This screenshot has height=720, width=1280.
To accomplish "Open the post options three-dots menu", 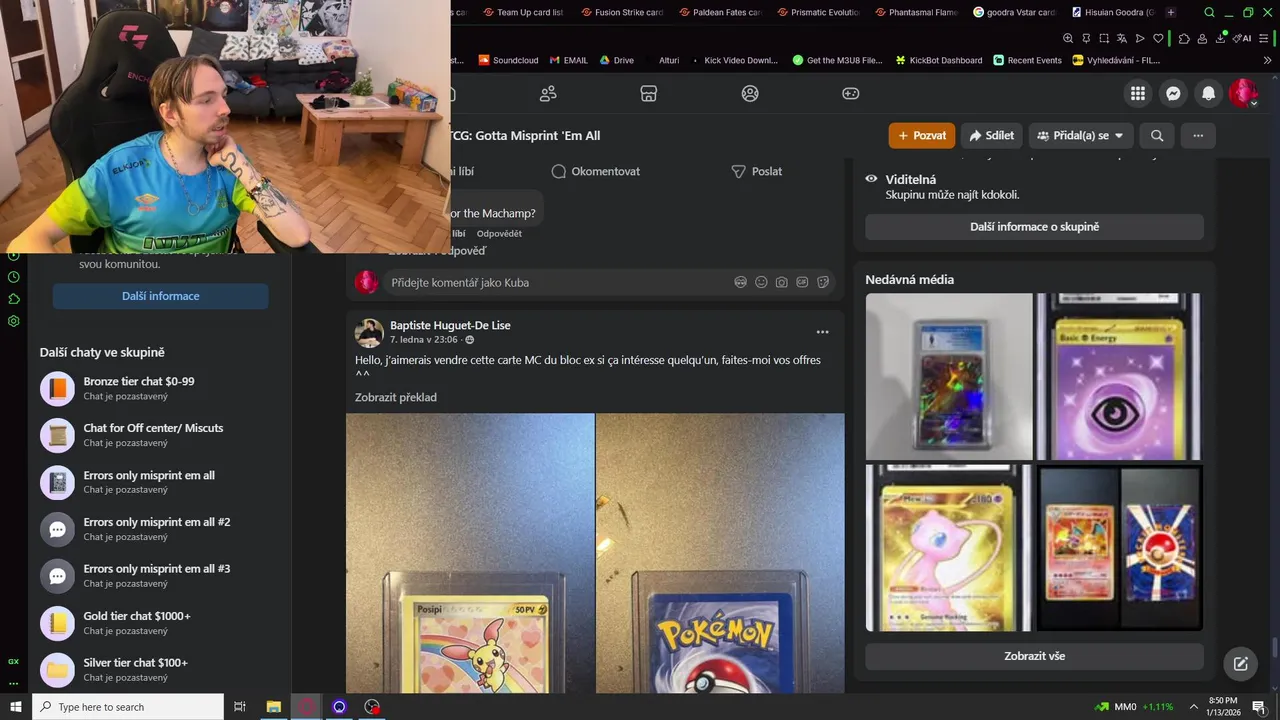I will click(x=822, y=332).
